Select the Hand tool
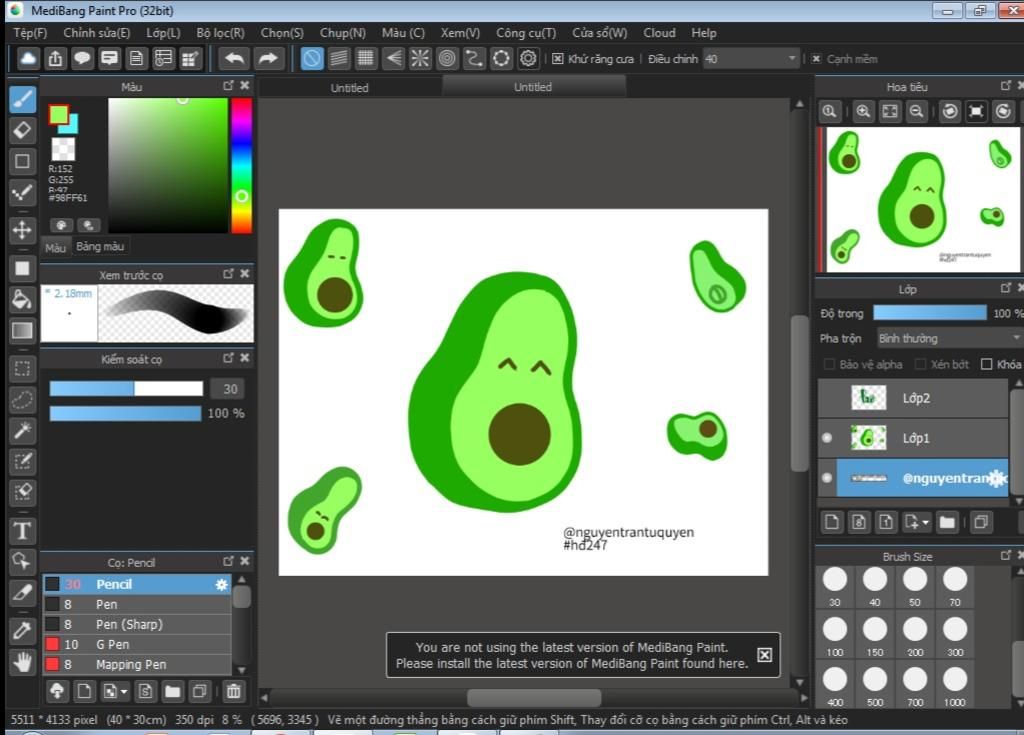Screen dimensions: 1024x735 tap(22, 662)
